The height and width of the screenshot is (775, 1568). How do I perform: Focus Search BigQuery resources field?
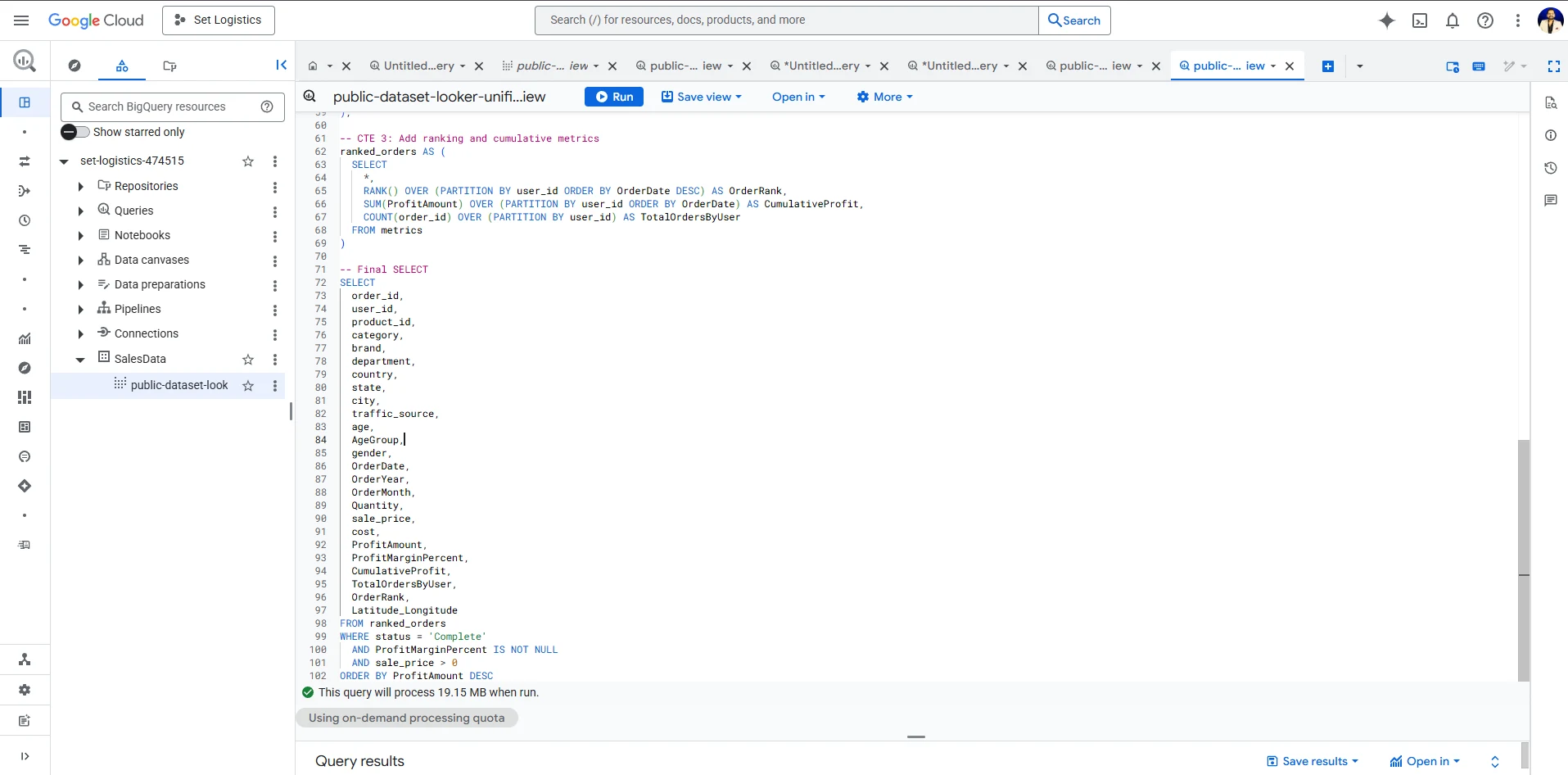[173, 107]
